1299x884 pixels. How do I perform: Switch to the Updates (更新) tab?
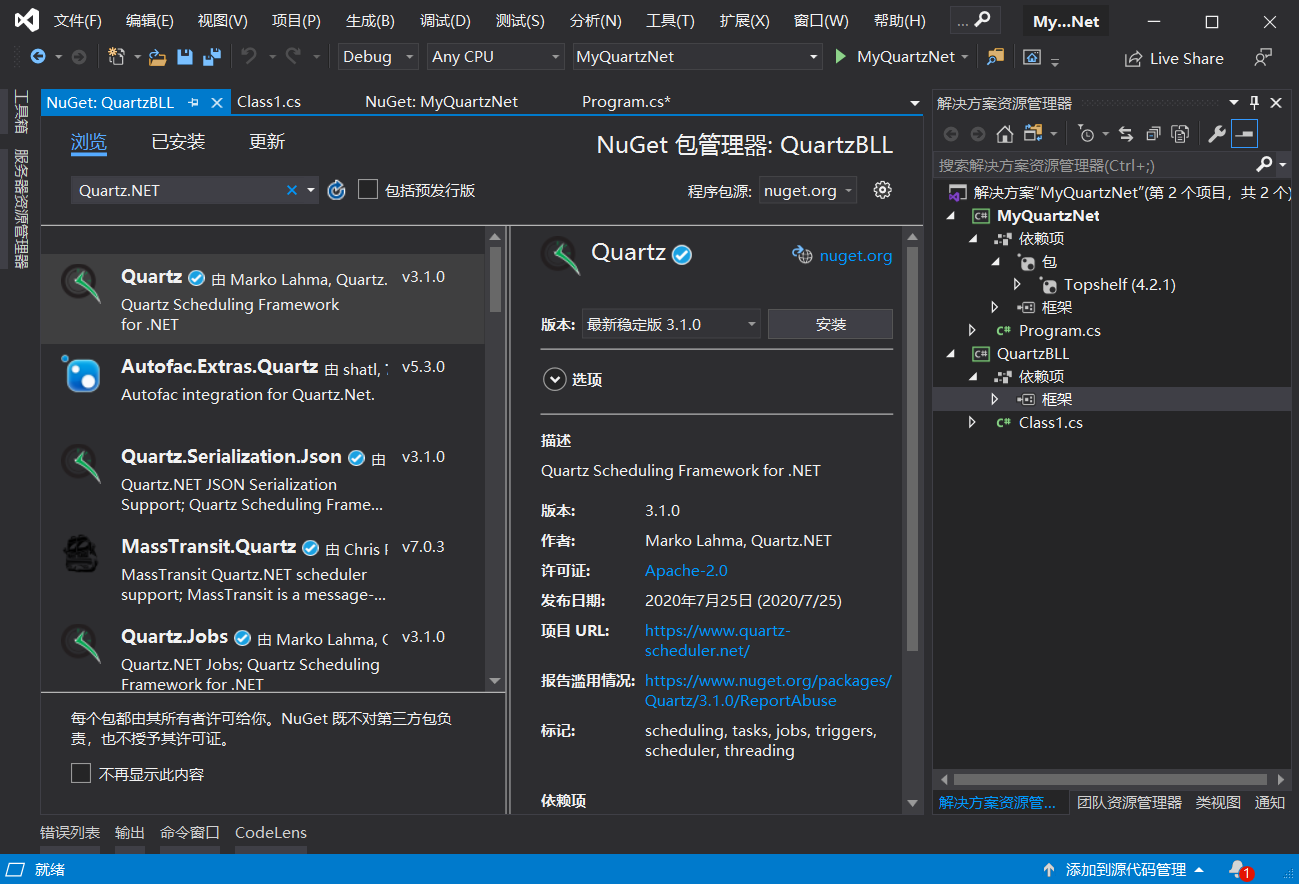(x=267, y=142)
